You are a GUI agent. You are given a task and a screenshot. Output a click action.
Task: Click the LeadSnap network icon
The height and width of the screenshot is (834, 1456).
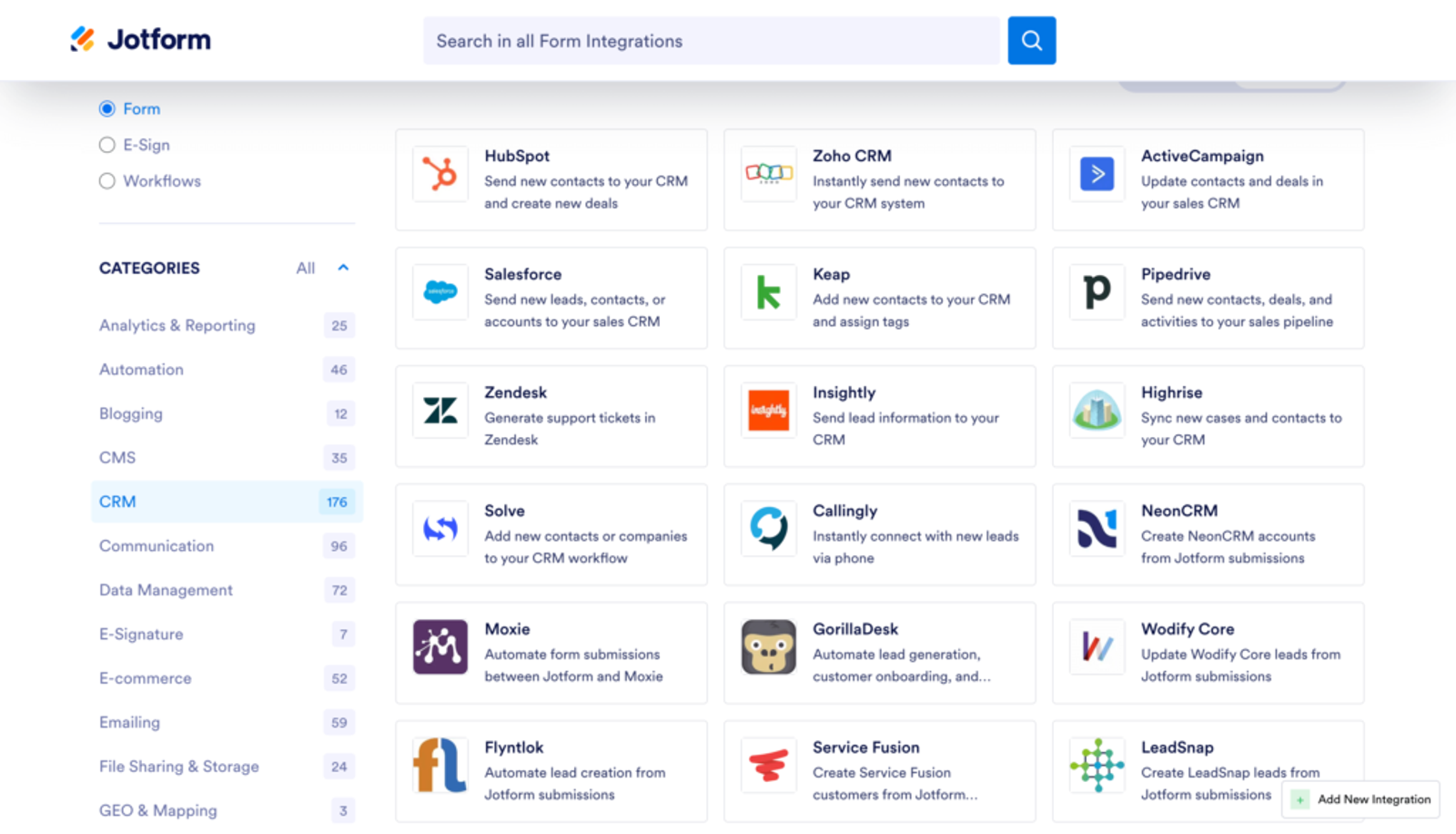(1097, 765)
